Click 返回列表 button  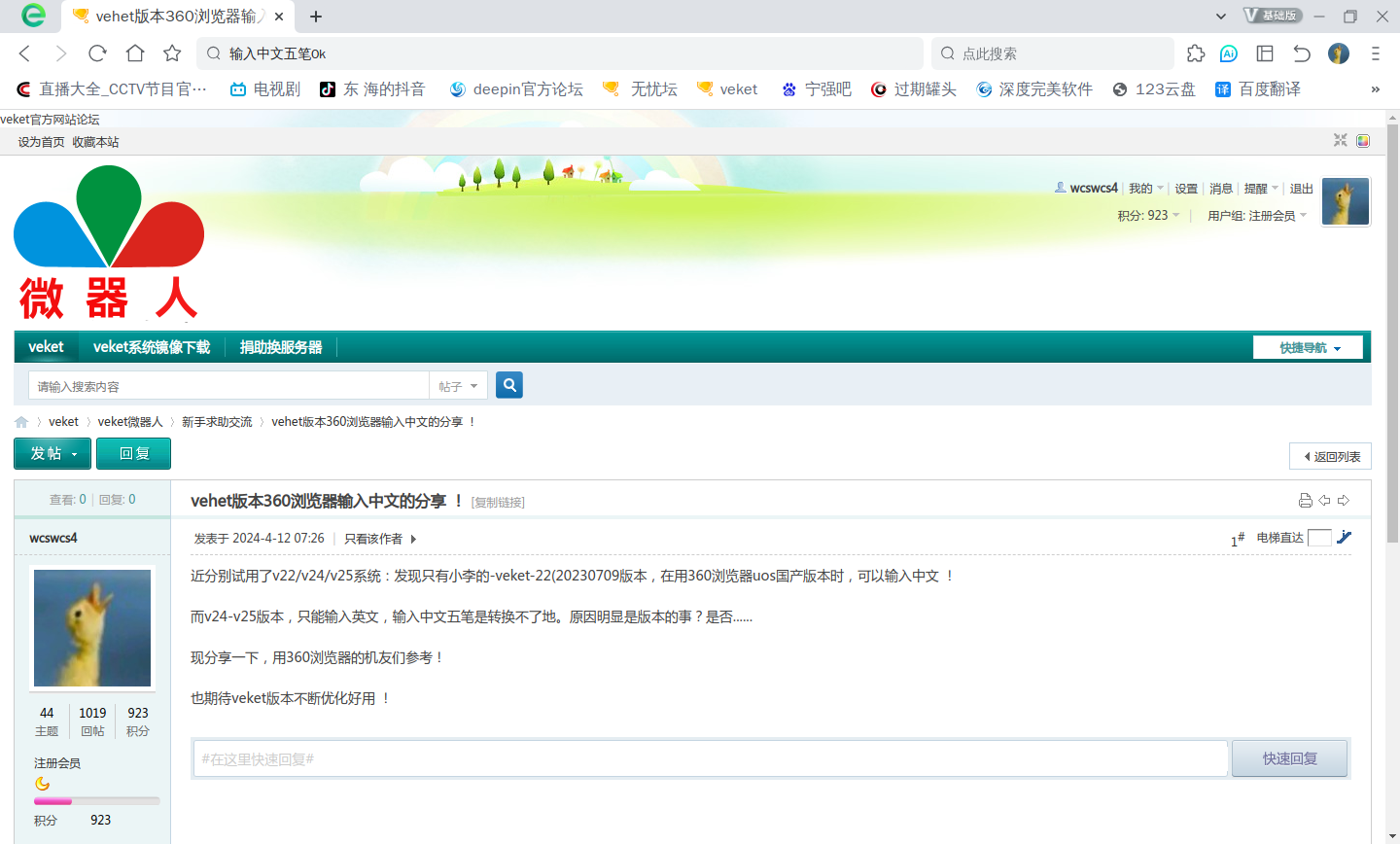pyautogui.click(x=1330, y=456)
